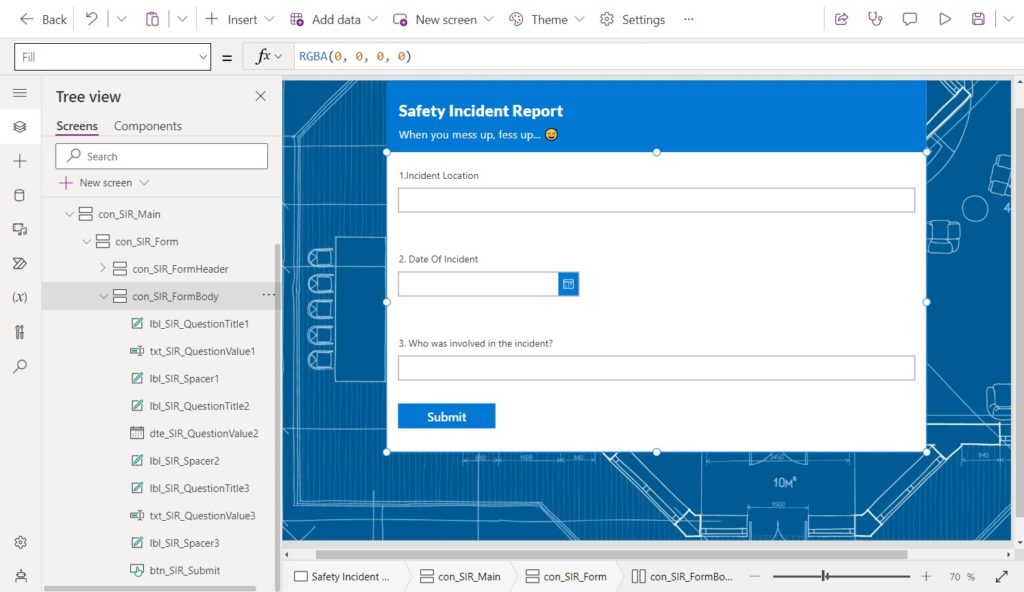Preview the app with the play icon

pyautogui.click(x=944, y=19)
